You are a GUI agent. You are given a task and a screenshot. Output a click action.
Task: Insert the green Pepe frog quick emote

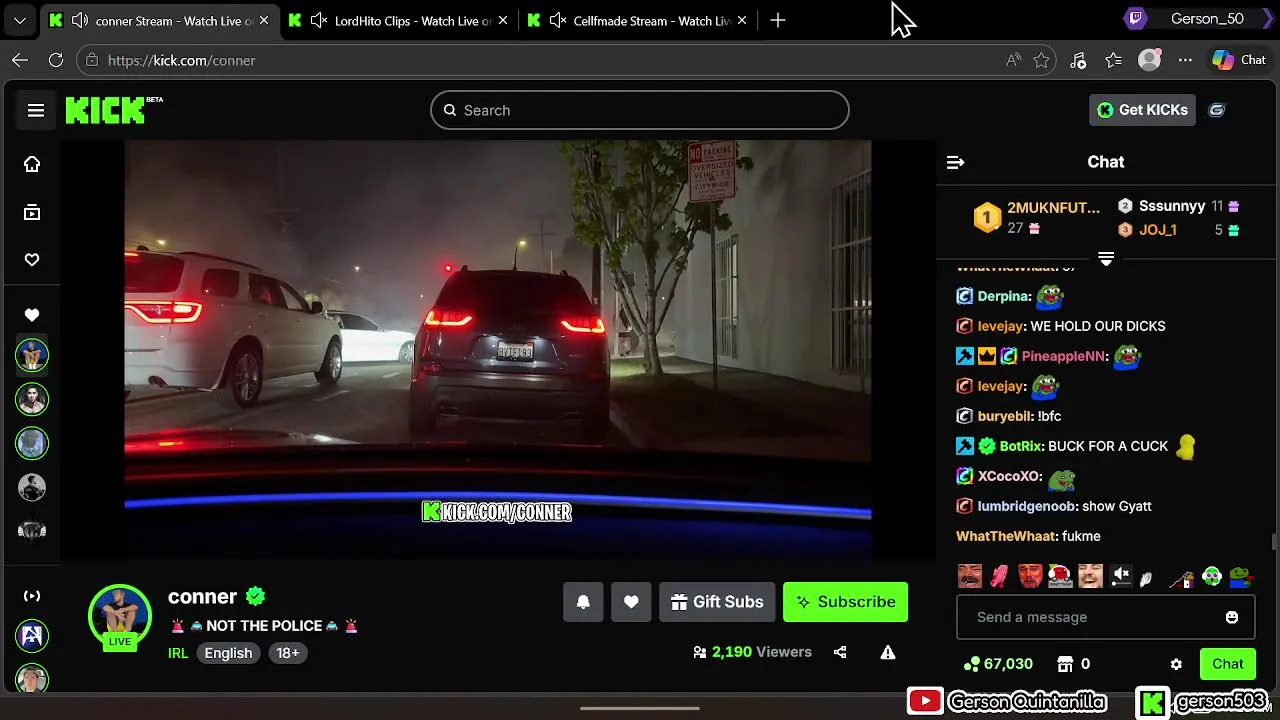pos(1240,576)
